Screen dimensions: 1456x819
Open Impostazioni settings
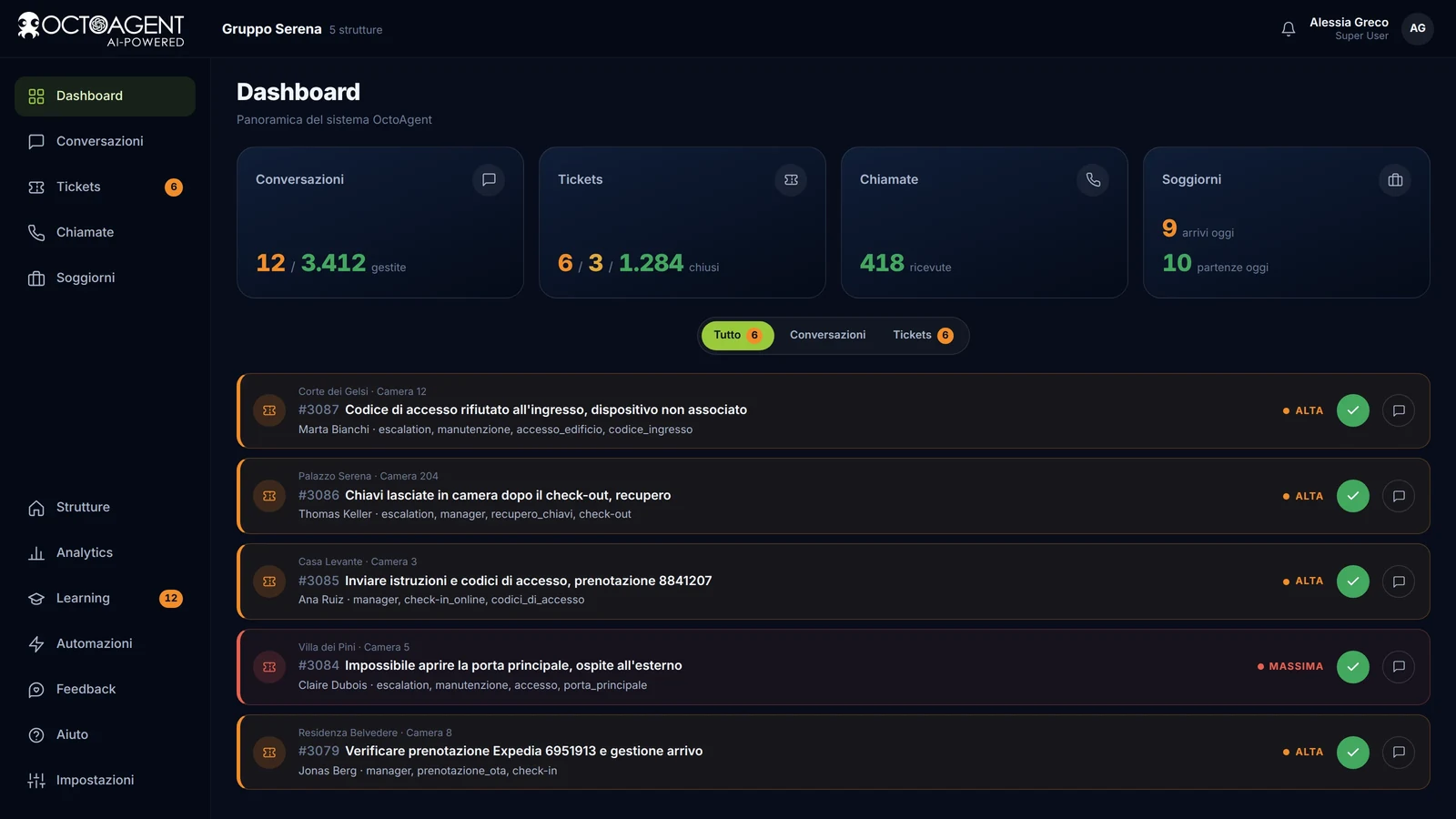coord(105,781)
